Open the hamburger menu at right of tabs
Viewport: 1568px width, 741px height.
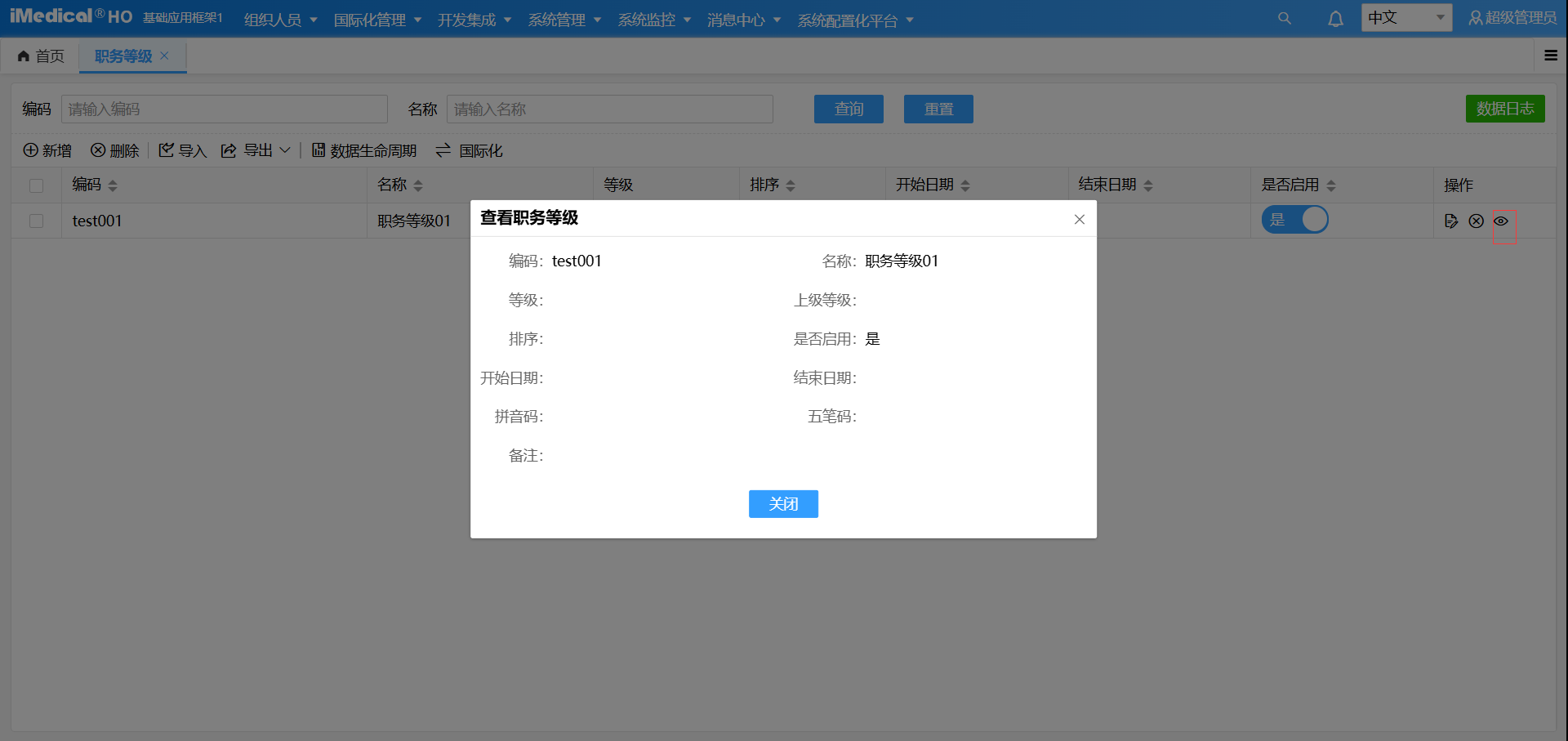[1551, 56]
